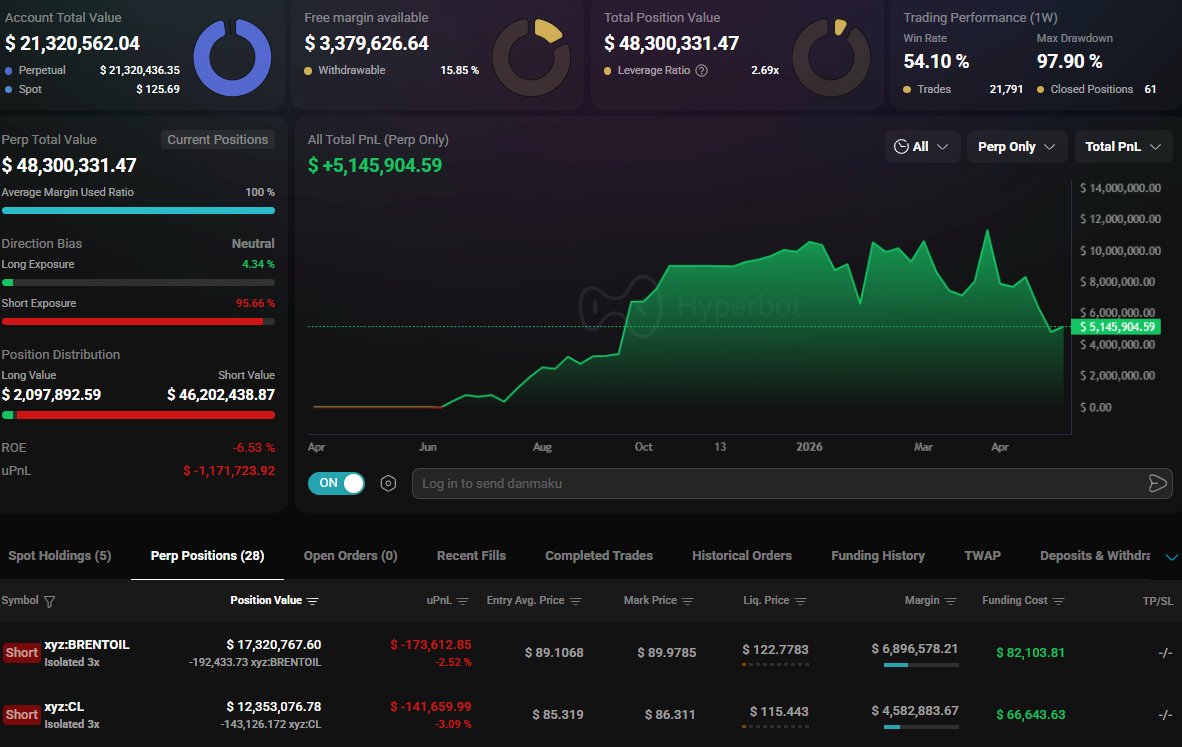
Task: Click the Current Positions button
Action: [x=217, y=140]
